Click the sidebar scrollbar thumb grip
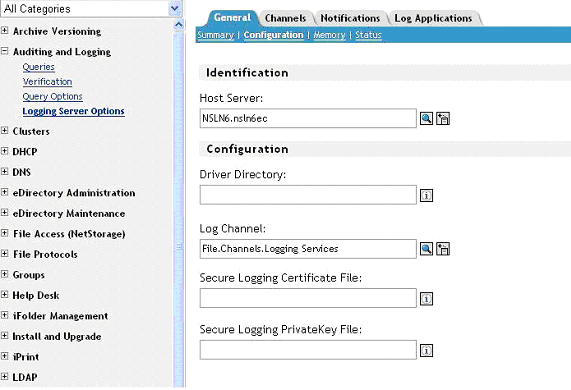 click(x=179, y=247)
